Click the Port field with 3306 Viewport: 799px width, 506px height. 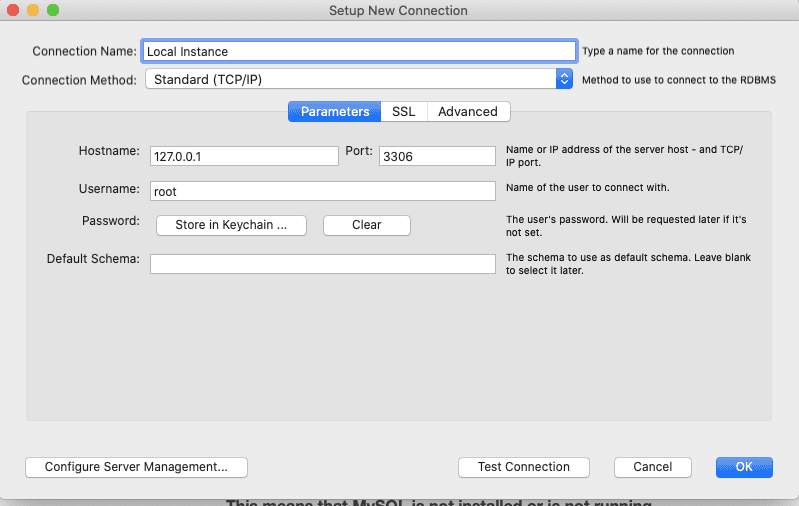437,156
